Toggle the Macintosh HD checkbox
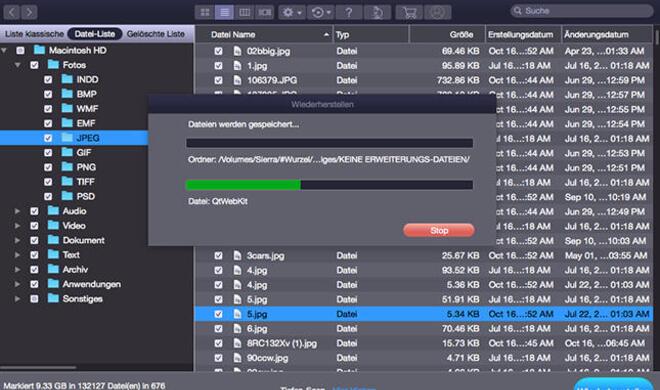Image resolution: width=660 pixels, height=390 pixels. click(20, 50)
